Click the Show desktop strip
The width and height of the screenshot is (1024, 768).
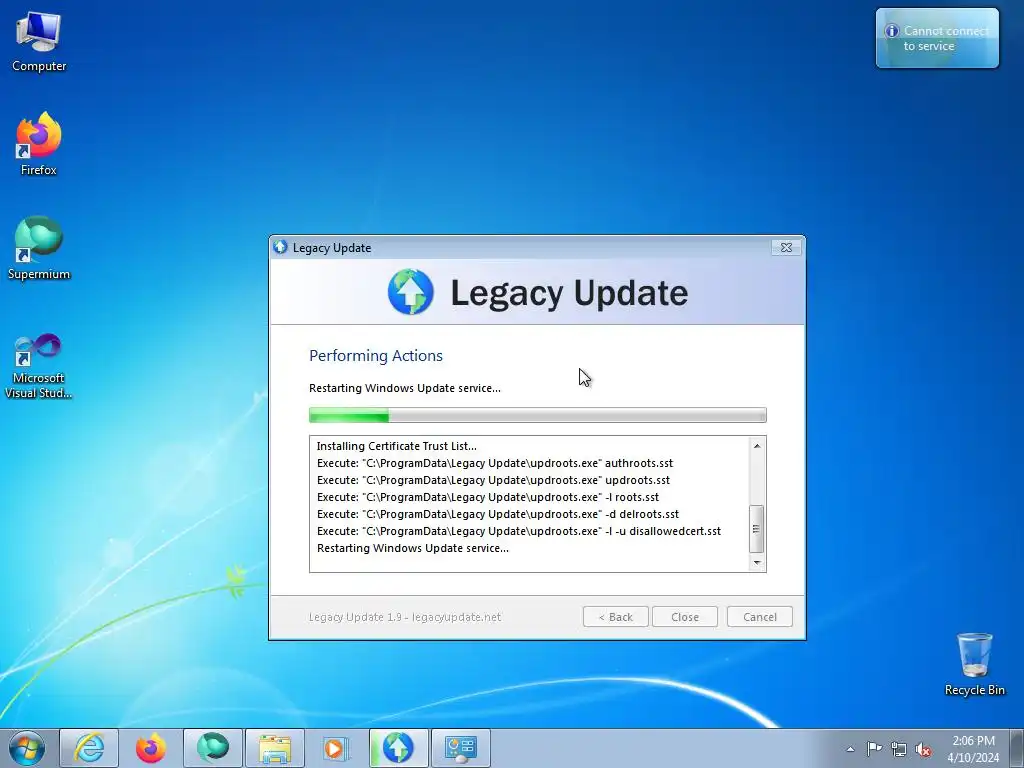1017,748
